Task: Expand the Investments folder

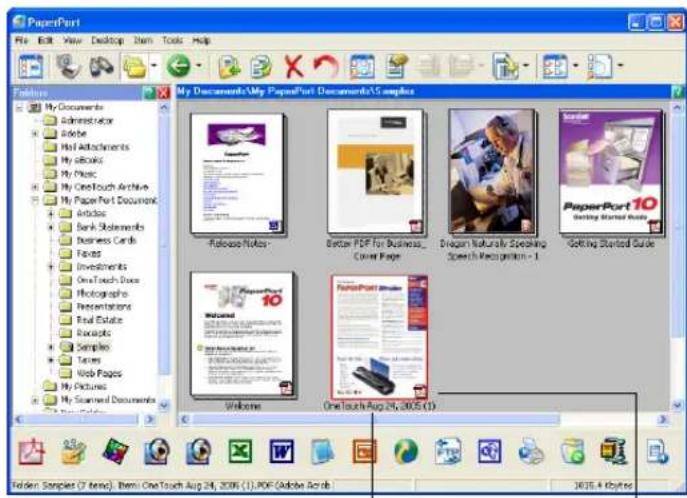Action: point(51,267)
